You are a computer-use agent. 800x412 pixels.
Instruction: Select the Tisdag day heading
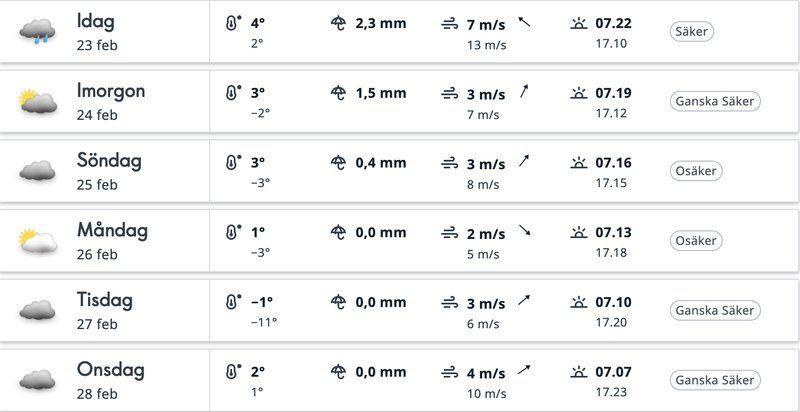(x=105, y=300)
